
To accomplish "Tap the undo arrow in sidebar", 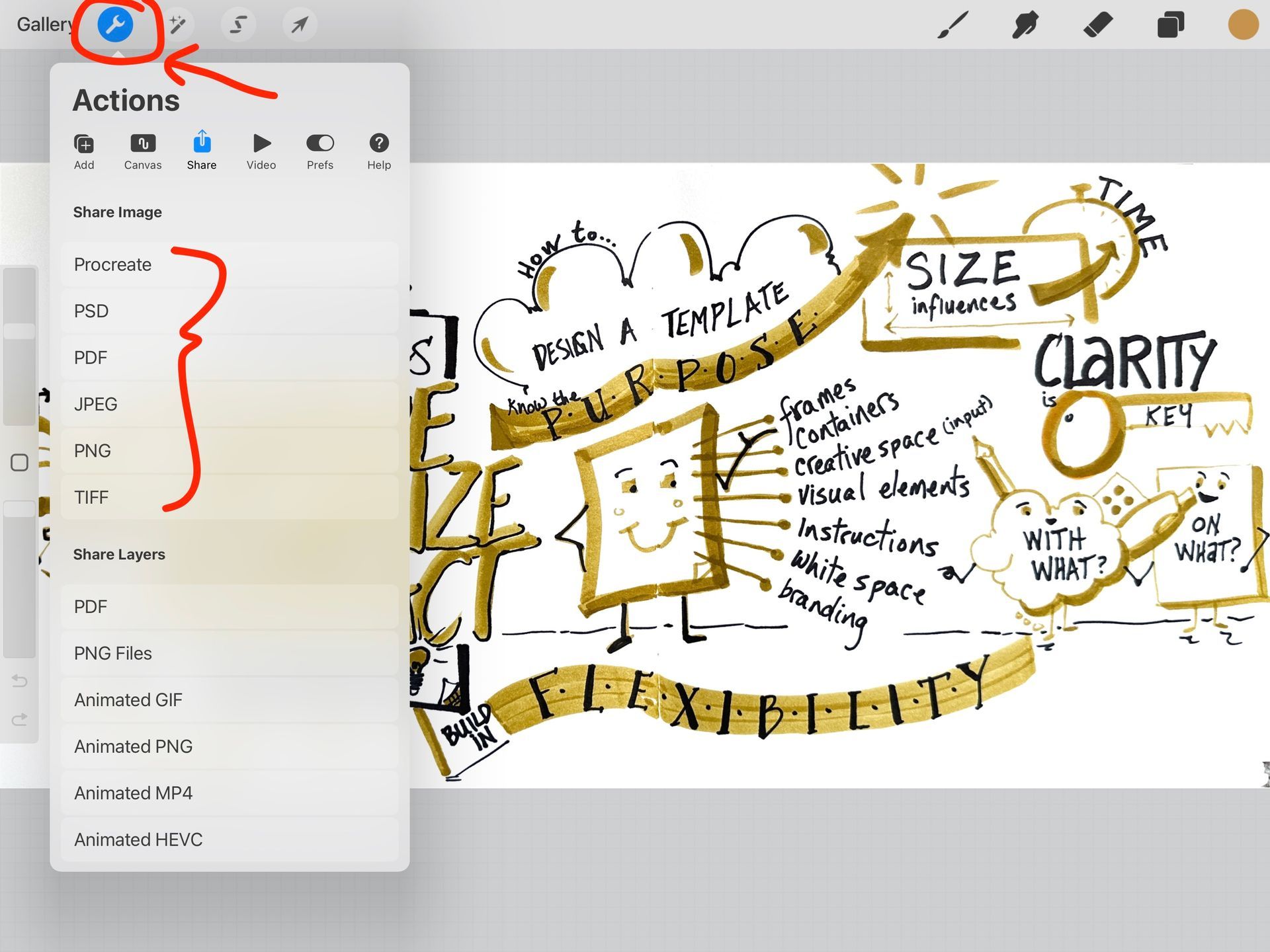I will [20, 680].
